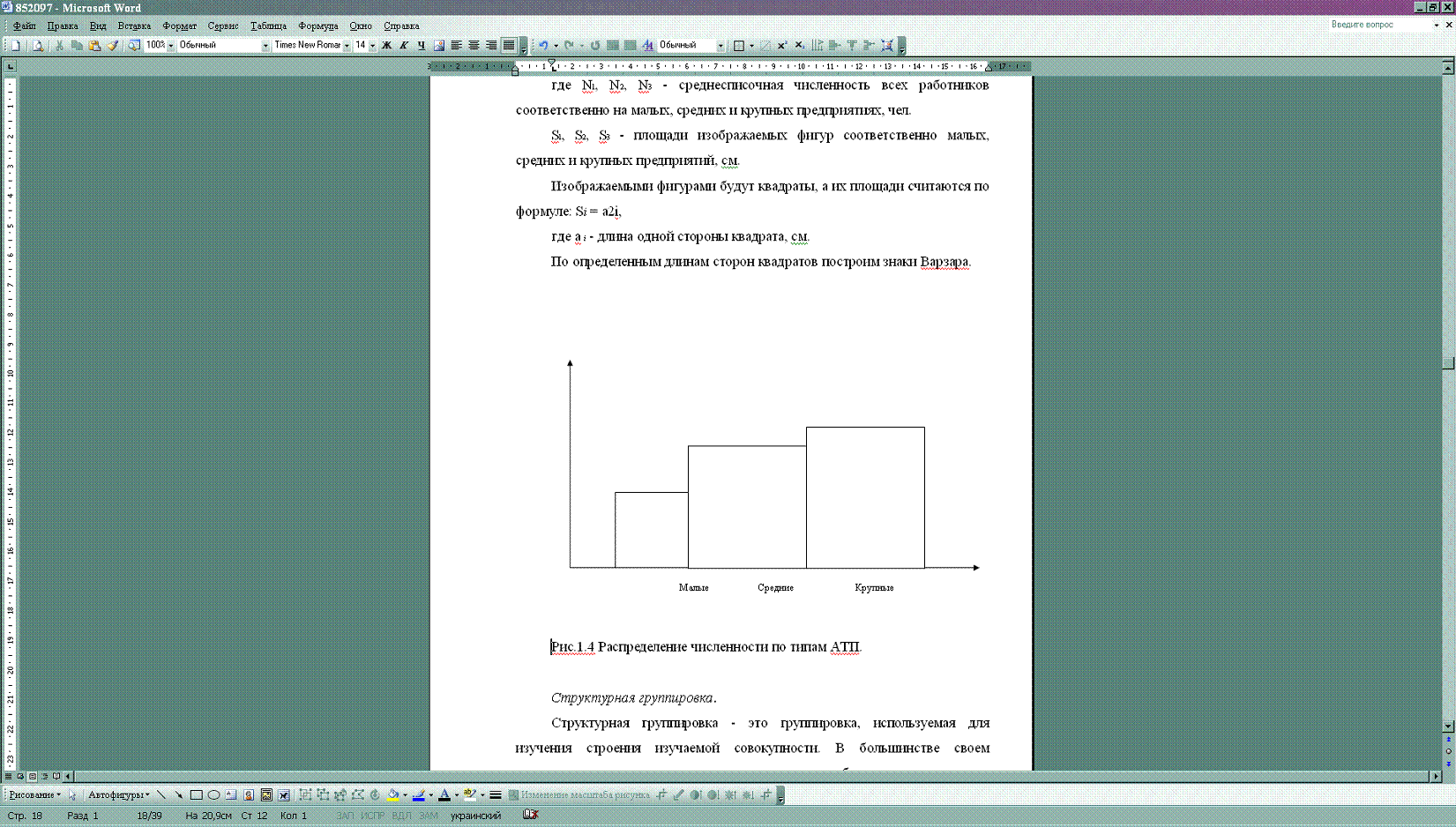
Task: Select the Arrow drawing tool
Action: pos(179,794)
